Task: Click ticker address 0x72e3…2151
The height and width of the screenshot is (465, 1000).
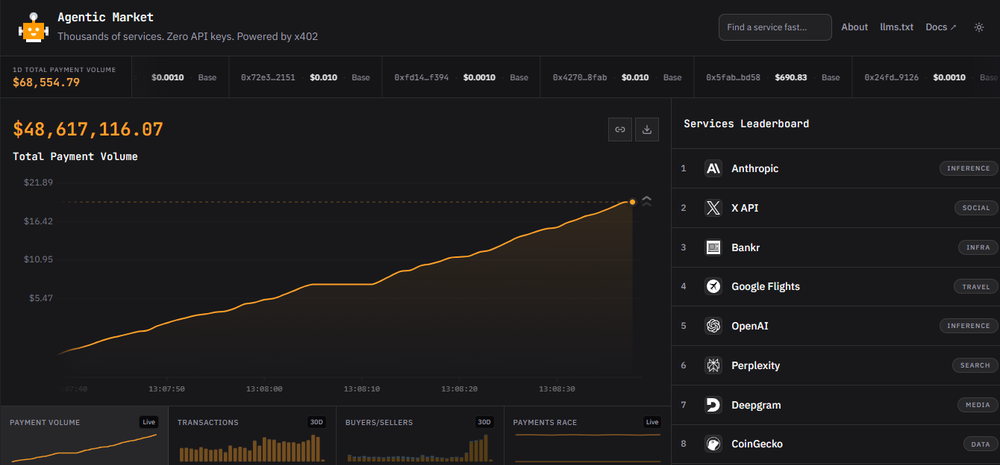Action: 268,77
